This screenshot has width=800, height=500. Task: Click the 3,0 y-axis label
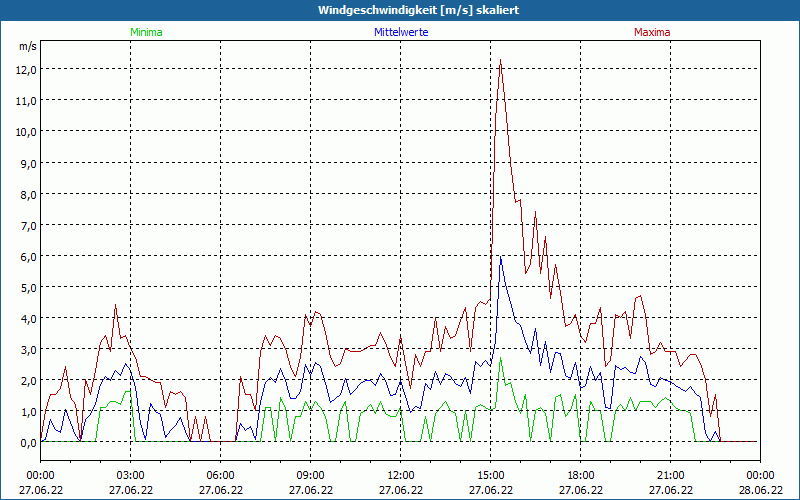[x=27, y=349]
